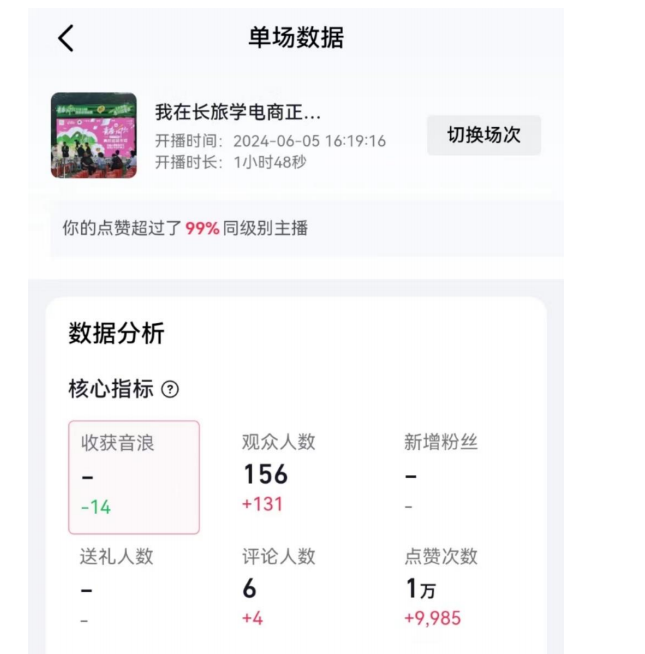Select the 收获音浪 metric card
Viewport: 645px width, 654px height.
[134, 477]
